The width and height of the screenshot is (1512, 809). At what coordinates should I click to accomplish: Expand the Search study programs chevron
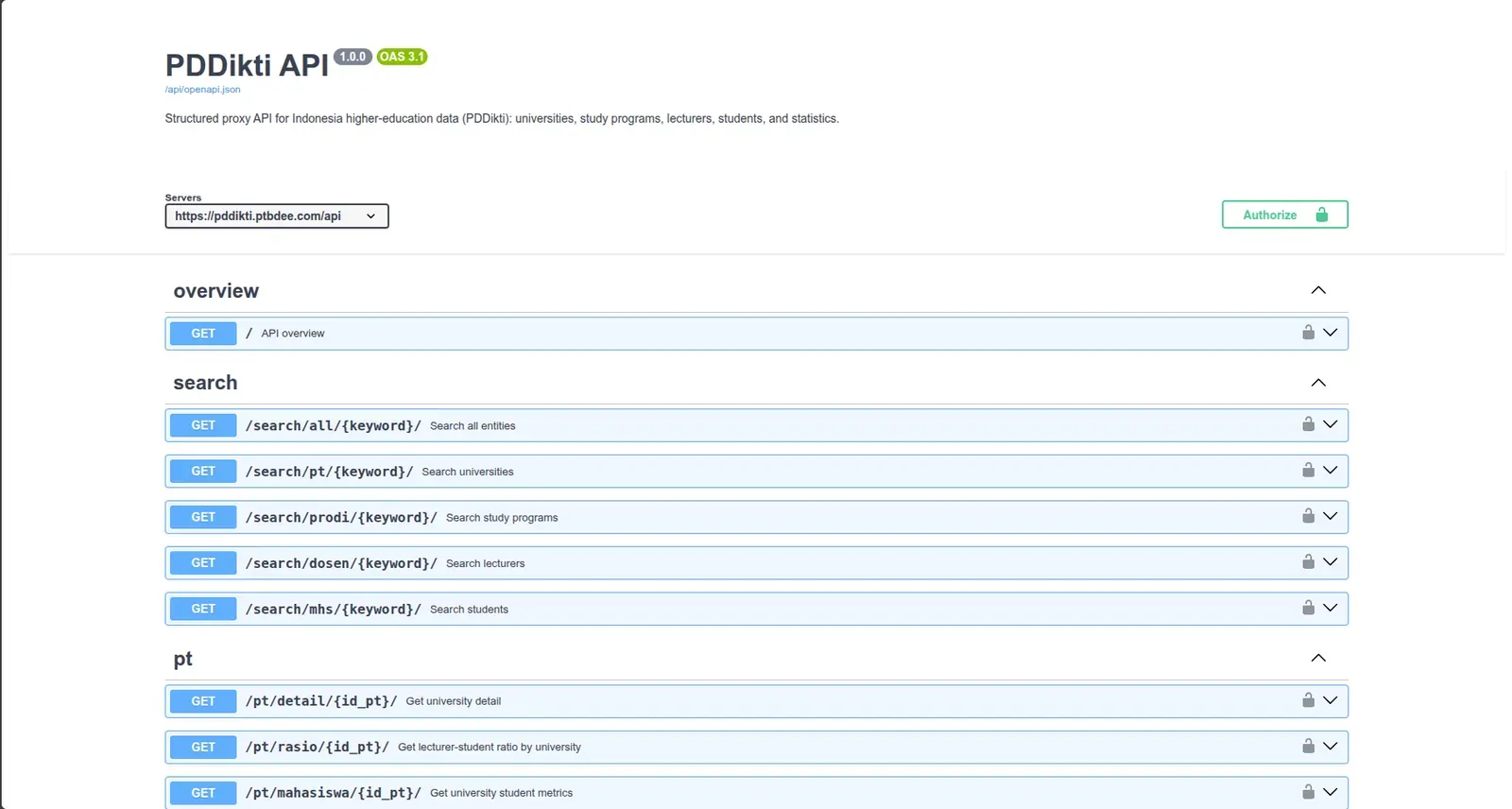click(x=1331, y=516)
